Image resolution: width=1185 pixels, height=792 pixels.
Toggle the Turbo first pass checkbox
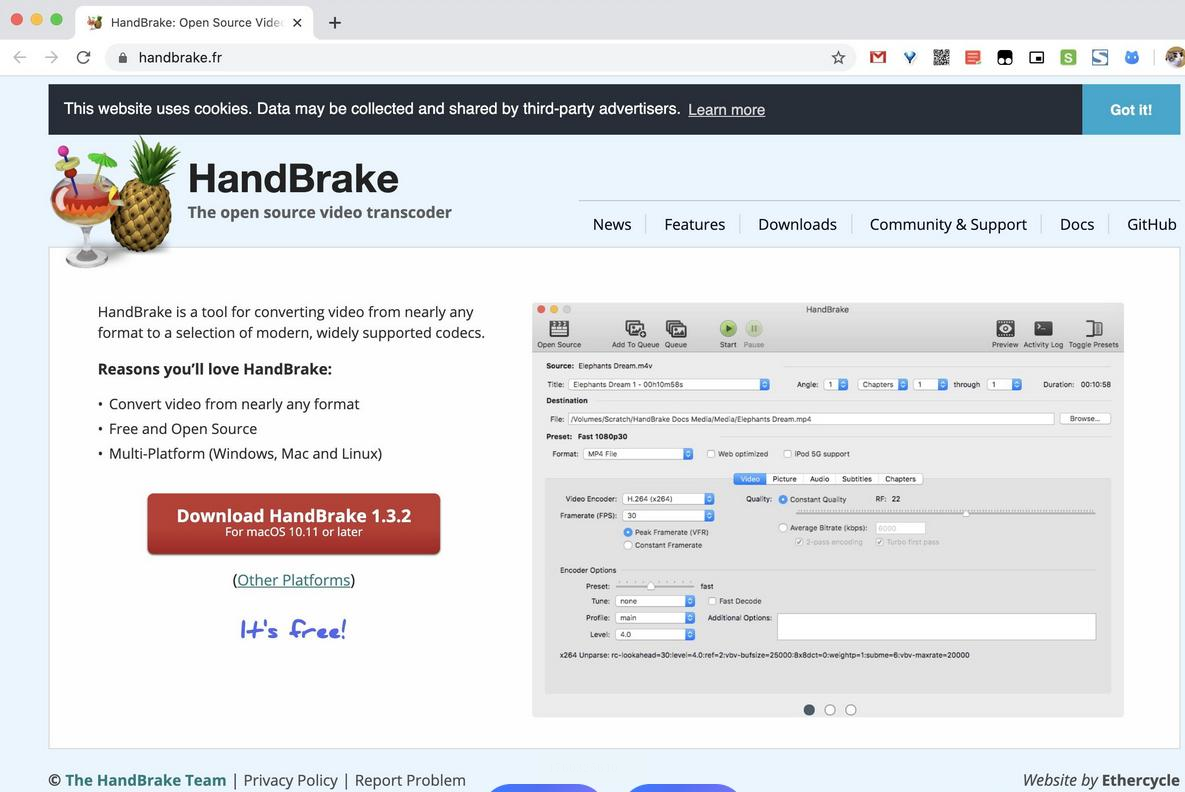tap(880, 542)
